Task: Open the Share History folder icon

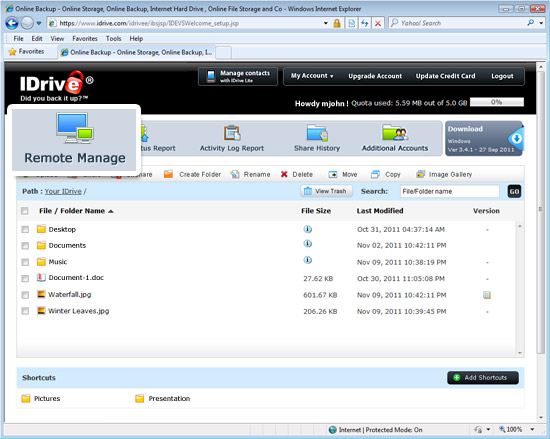Action: coord(317,133)
